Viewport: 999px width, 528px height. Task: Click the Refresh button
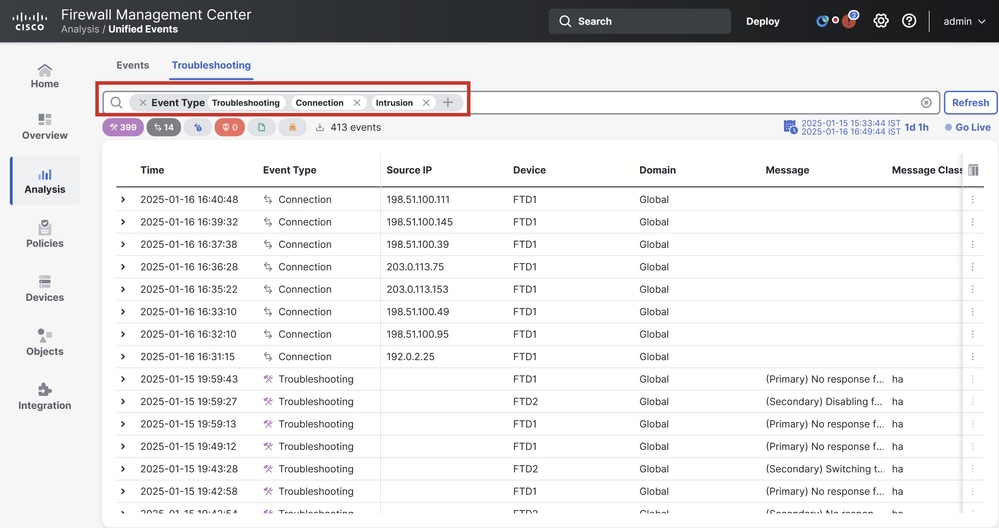[970, 103]
